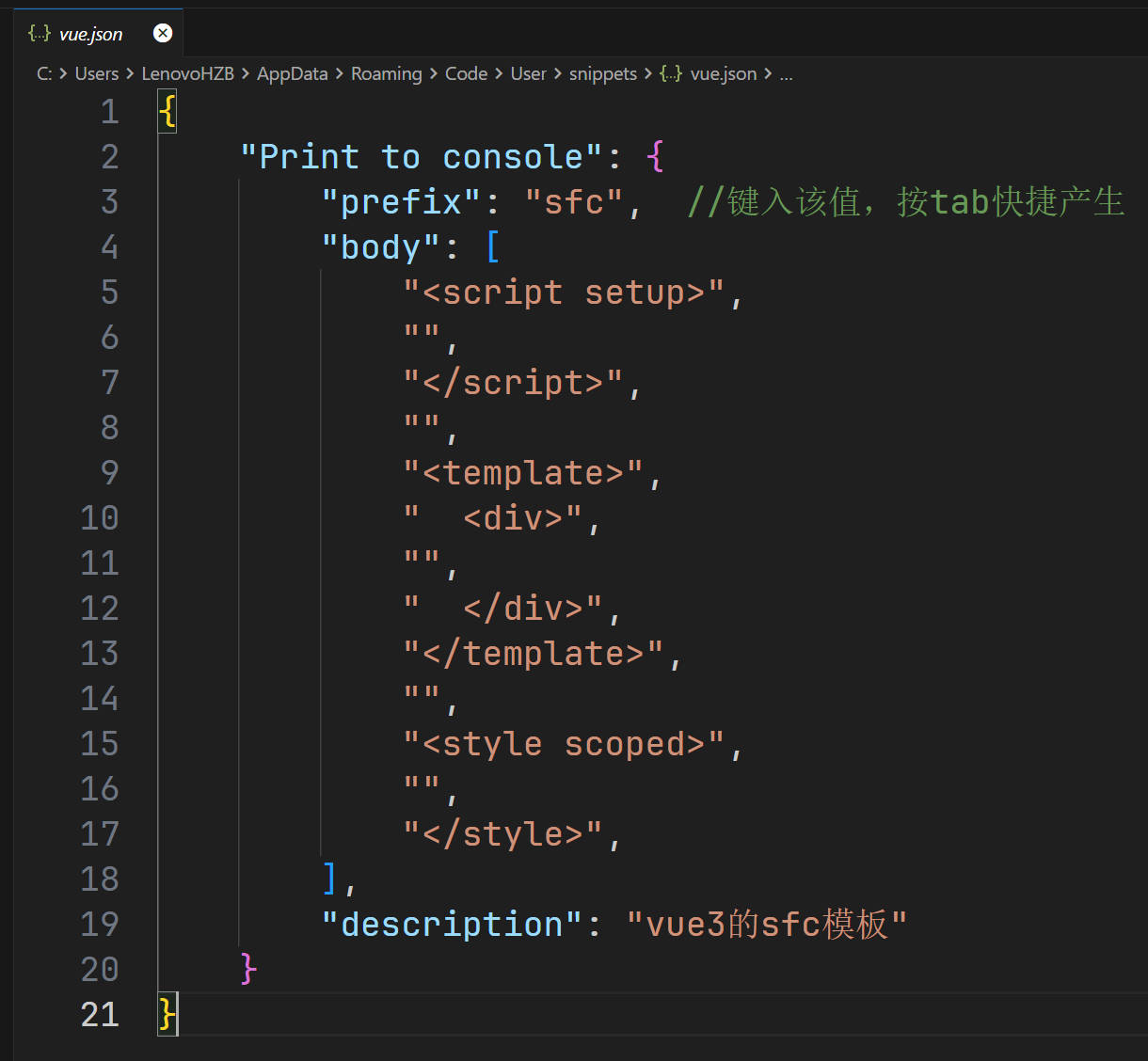This screenshot has height=1061, width=1148.
Task: Click the breadcrumb ellipsis symbol segment
Action: (786, 74)
